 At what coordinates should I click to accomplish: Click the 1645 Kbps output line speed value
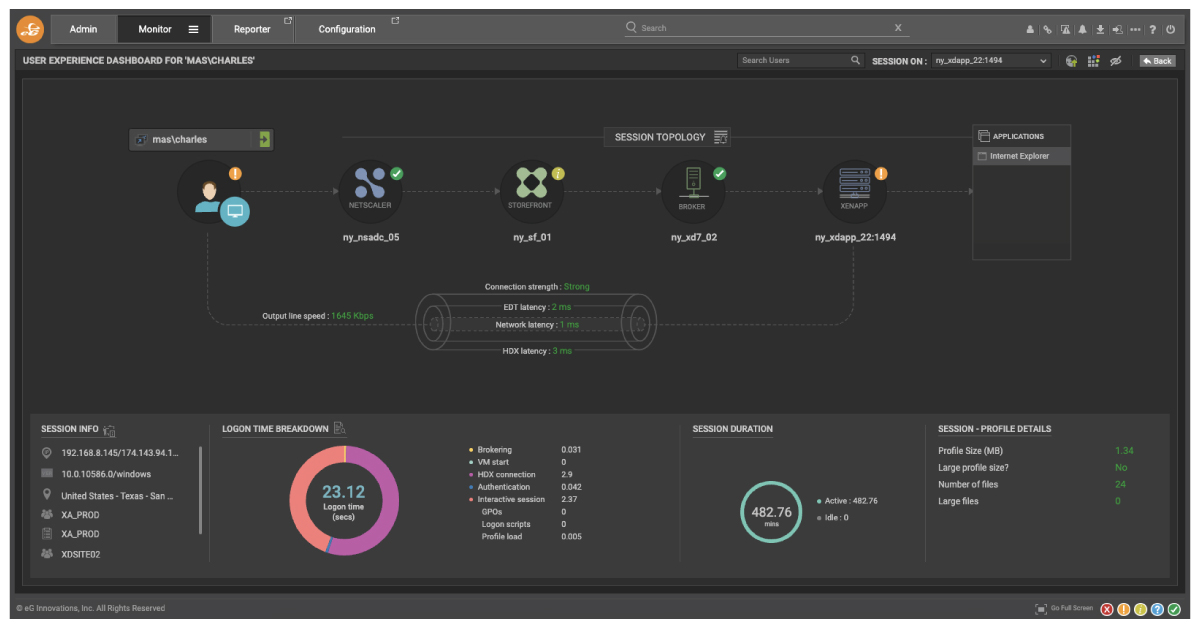pos(353,316)
